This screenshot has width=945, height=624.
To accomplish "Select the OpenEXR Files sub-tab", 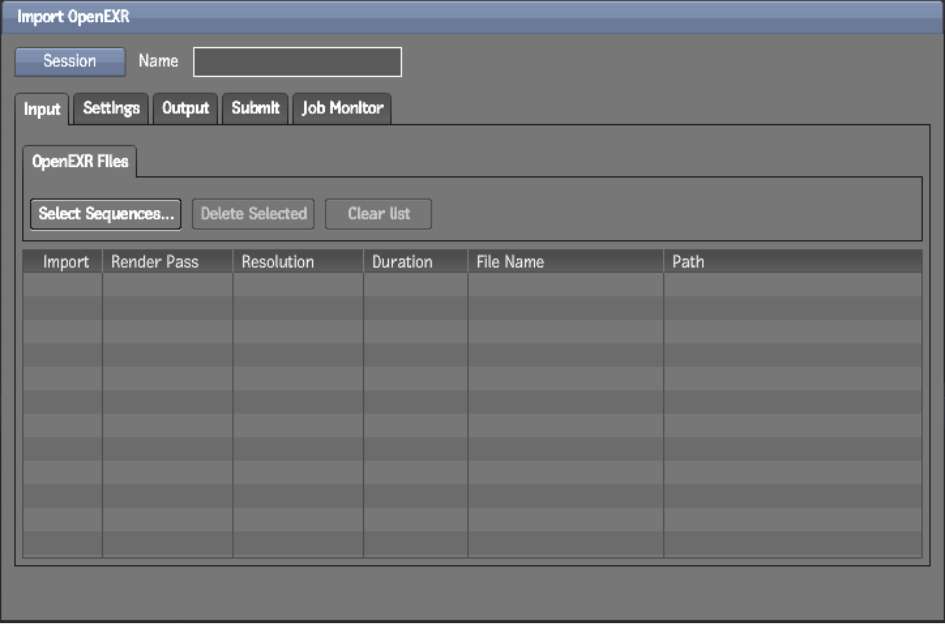I will pos(80,161).
